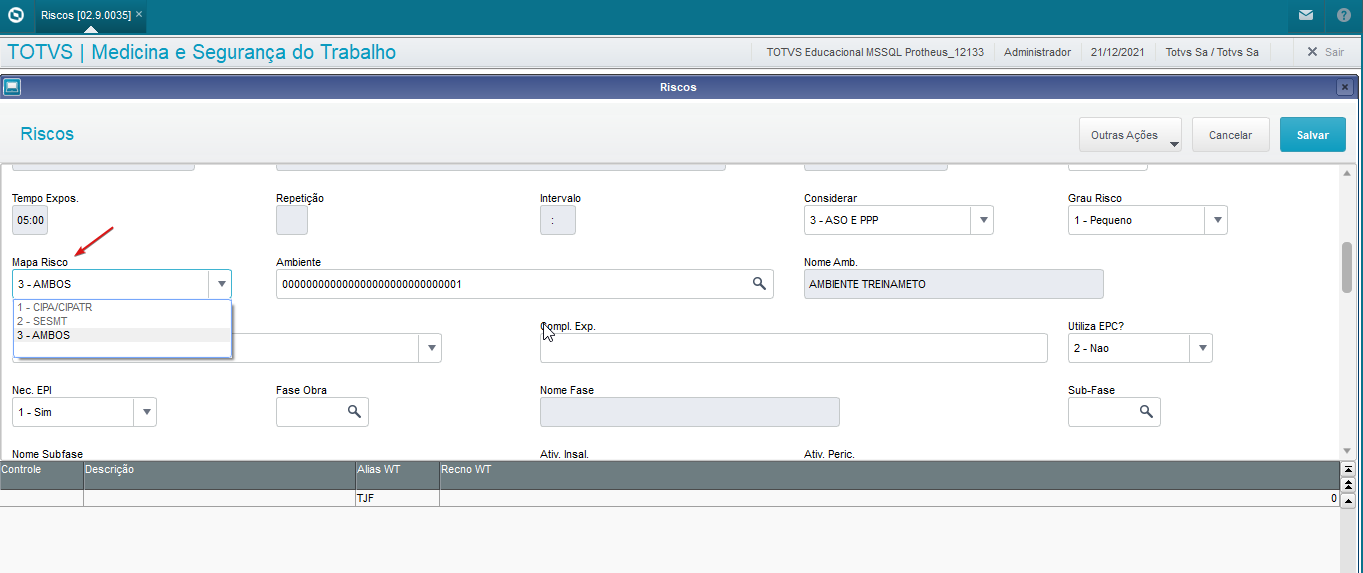This screenshot has width=1363, height=573.
Task: Choose option 3 - AMBOS in list
Action: (x=122, y=335)
